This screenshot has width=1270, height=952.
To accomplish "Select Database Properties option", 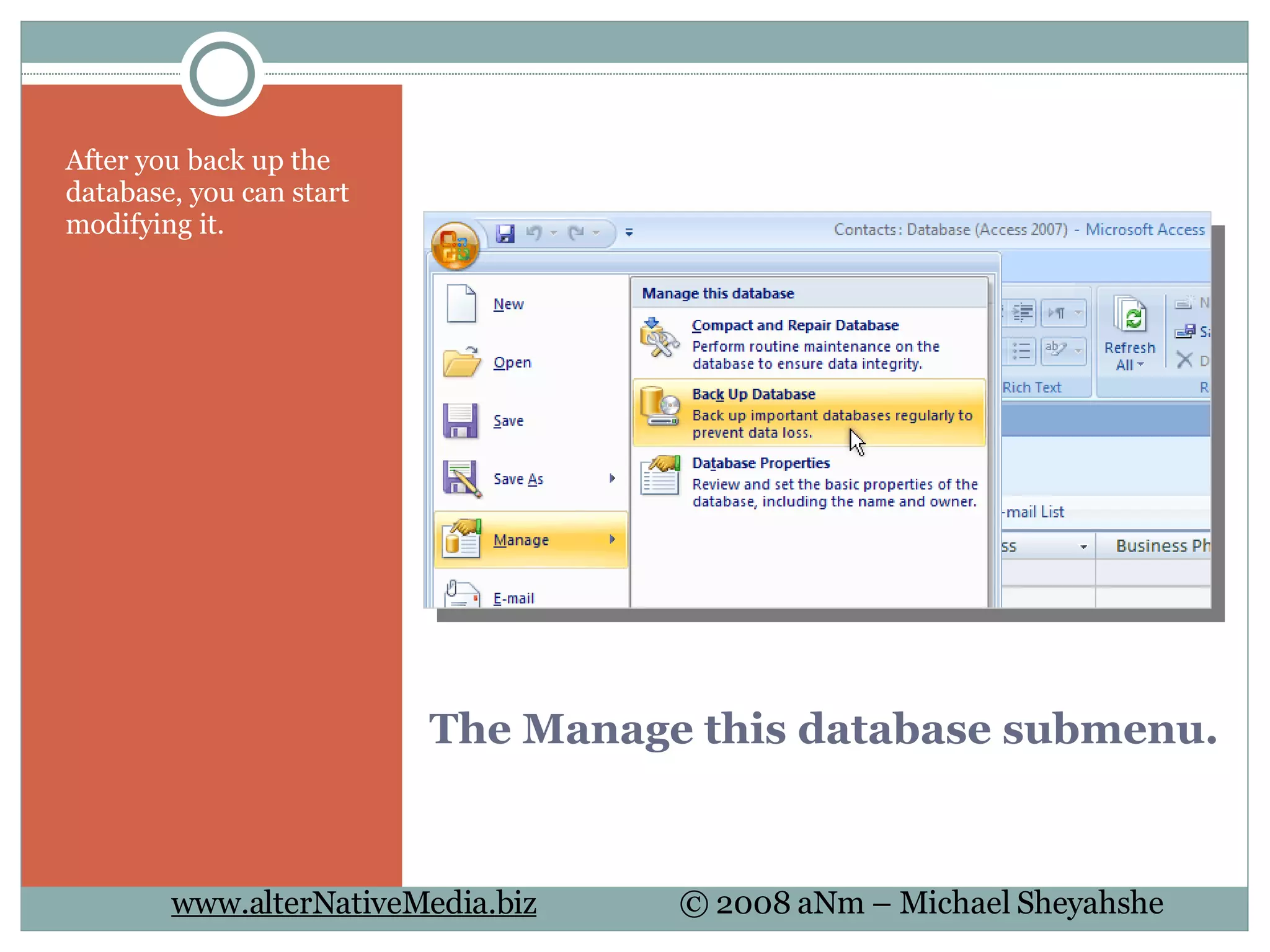I will [x=809, y=481].
